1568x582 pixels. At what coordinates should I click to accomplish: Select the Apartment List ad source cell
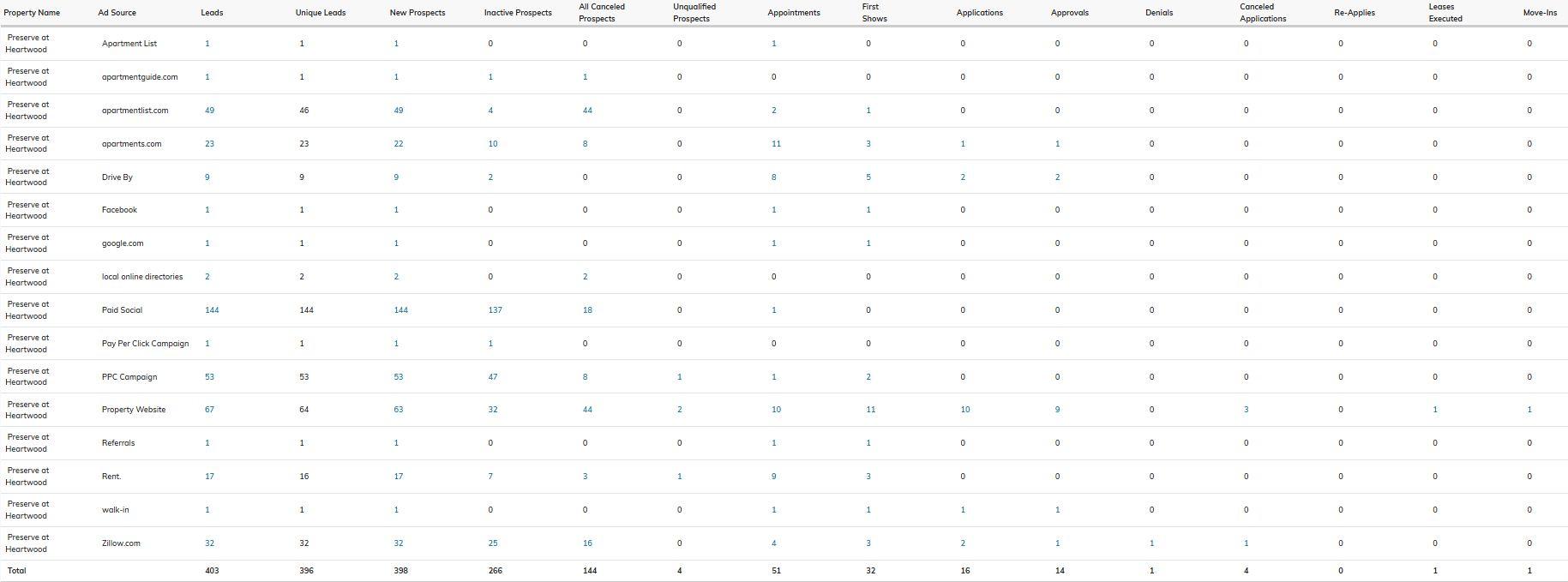tap(129, 44)
